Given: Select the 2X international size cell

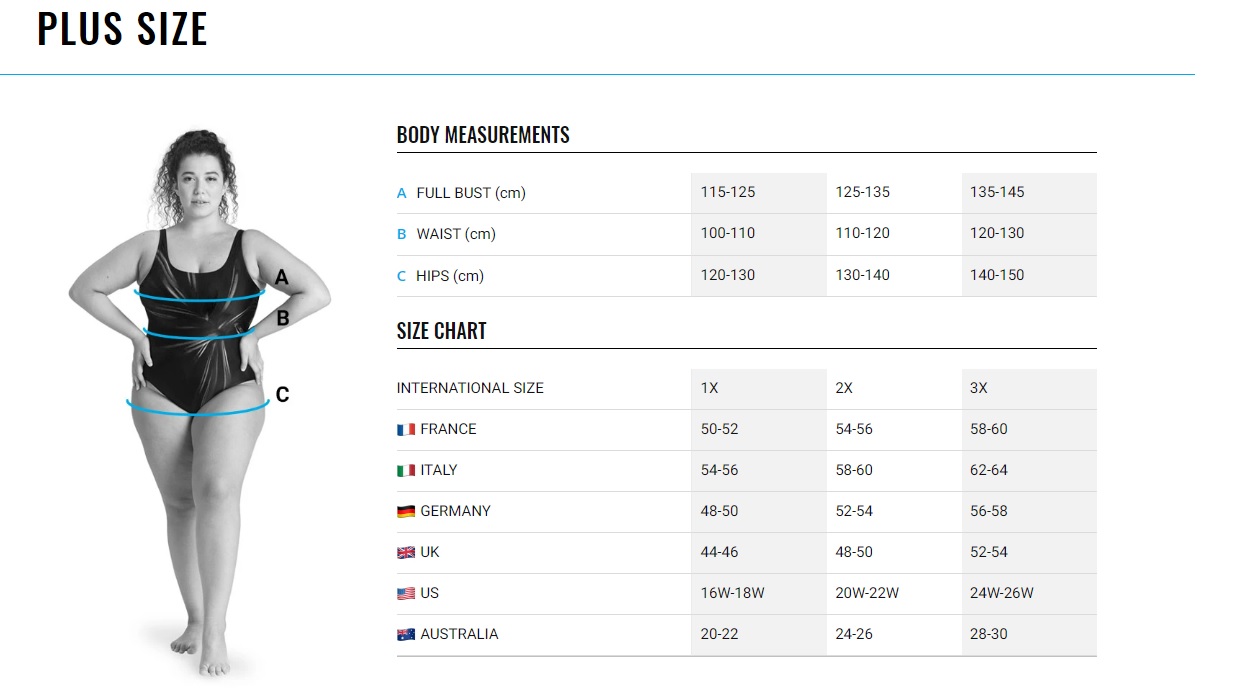Looking at the screenshot, I should pos(894,388).
